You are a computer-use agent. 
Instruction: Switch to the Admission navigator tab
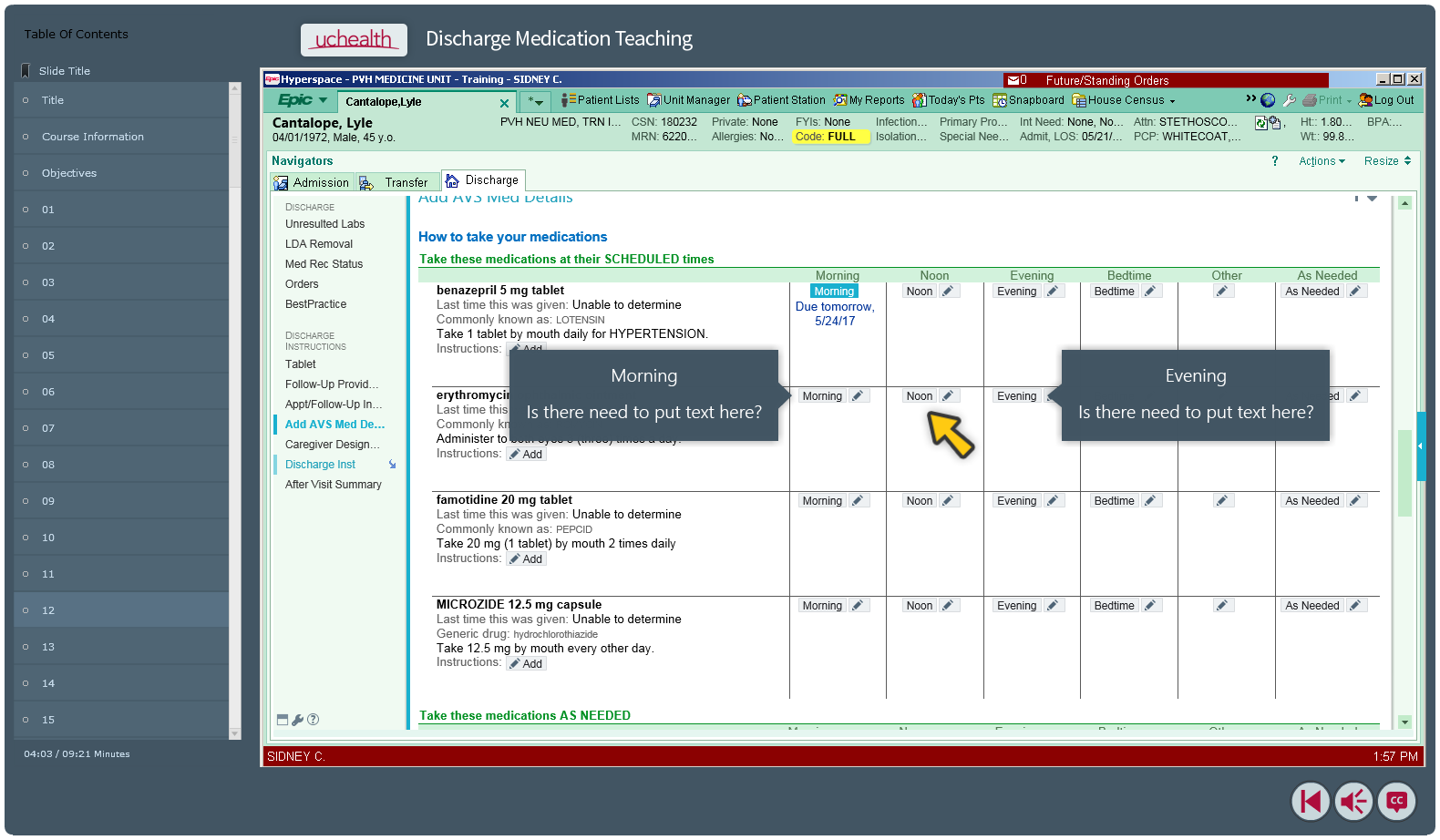(x=312, y=183)
